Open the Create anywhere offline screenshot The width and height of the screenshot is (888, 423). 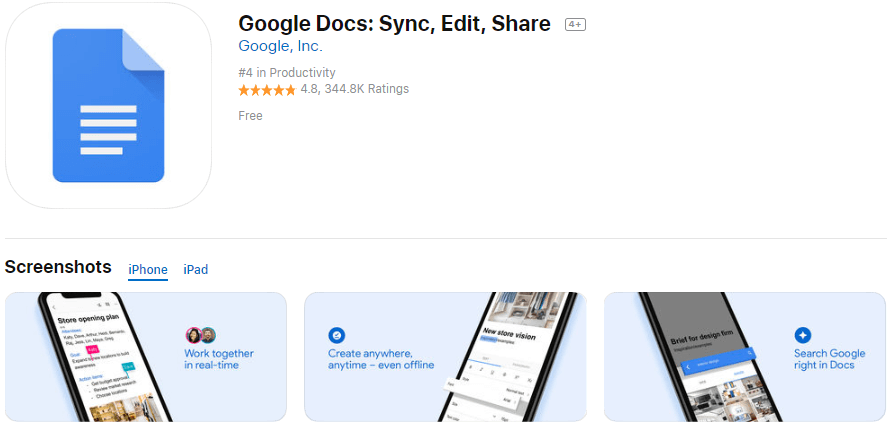click(445, 357)
